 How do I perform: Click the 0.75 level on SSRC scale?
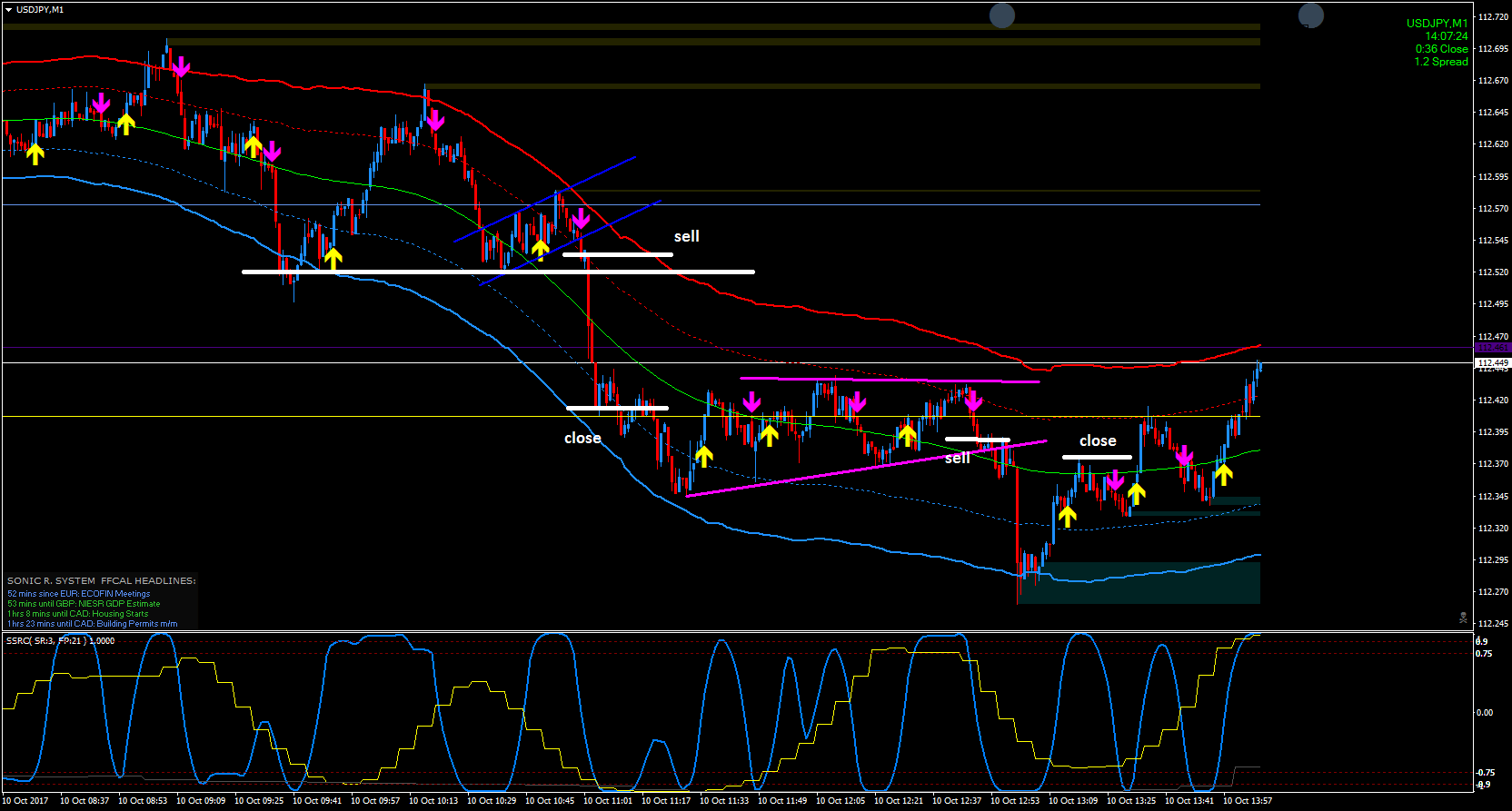coord(1485,654)
